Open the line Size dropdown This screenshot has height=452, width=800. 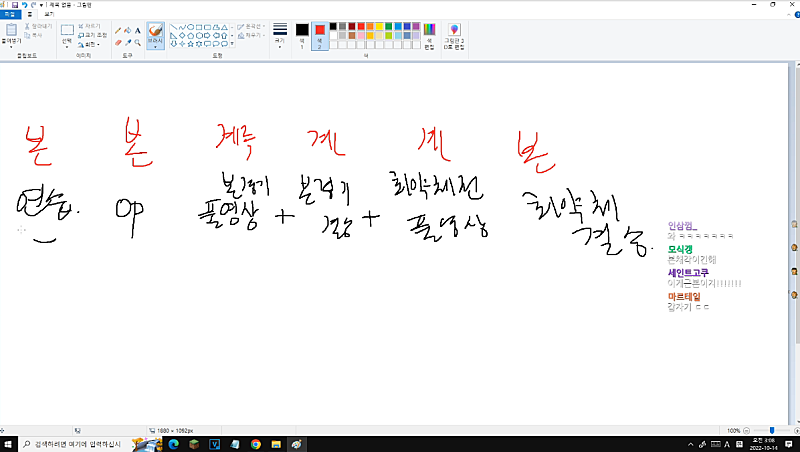[280, 36]
